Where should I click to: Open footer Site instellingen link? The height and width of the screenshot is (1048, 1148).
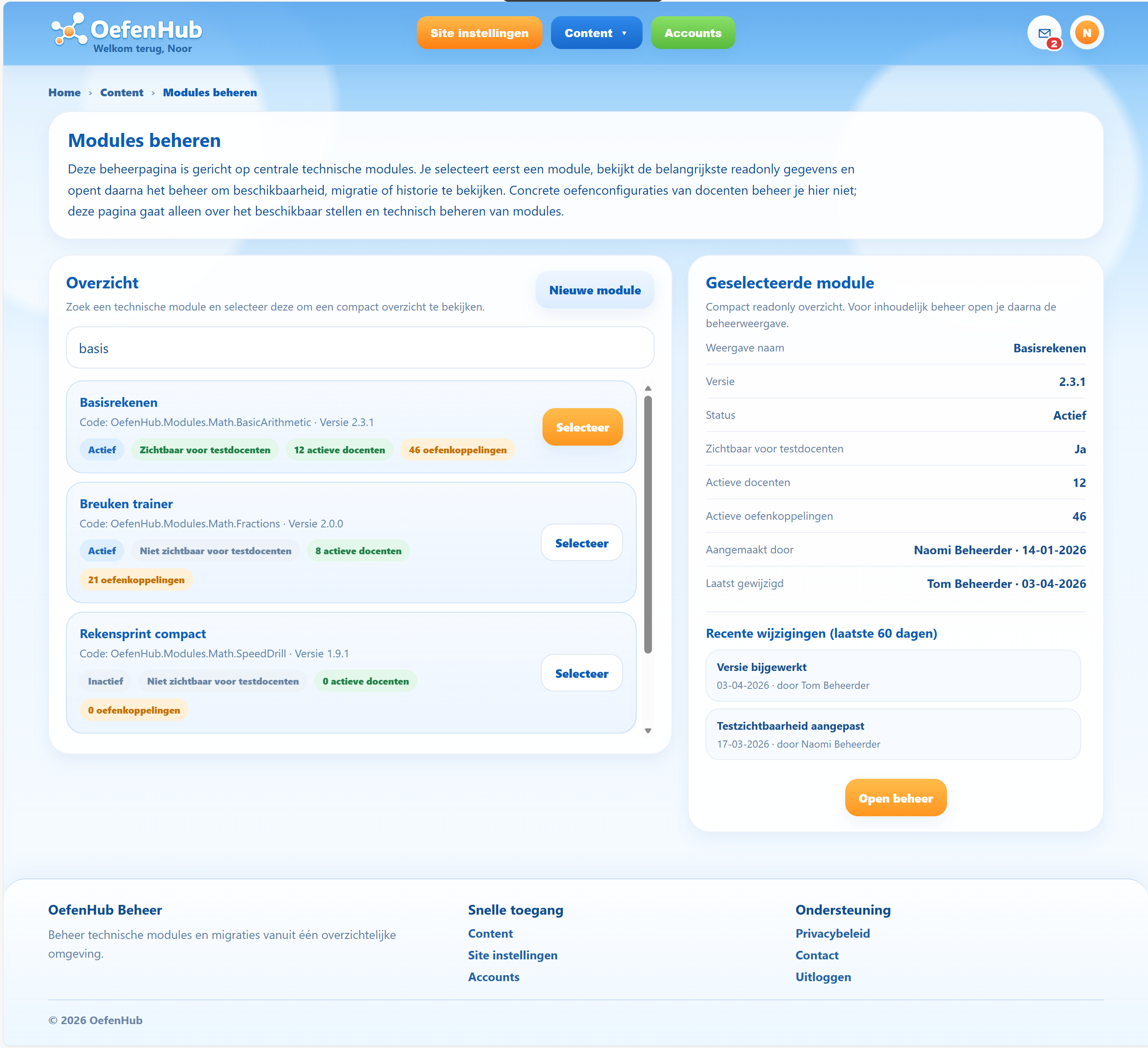513,955
